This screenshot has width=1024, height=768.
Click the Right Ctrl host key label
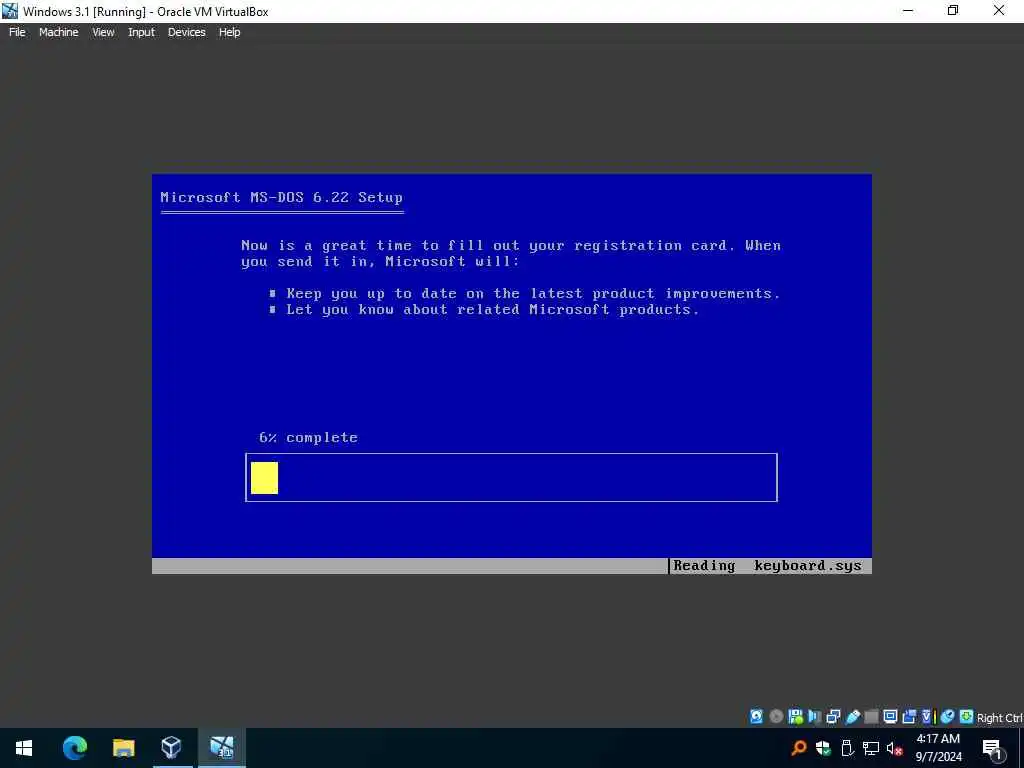point(1000,718)
